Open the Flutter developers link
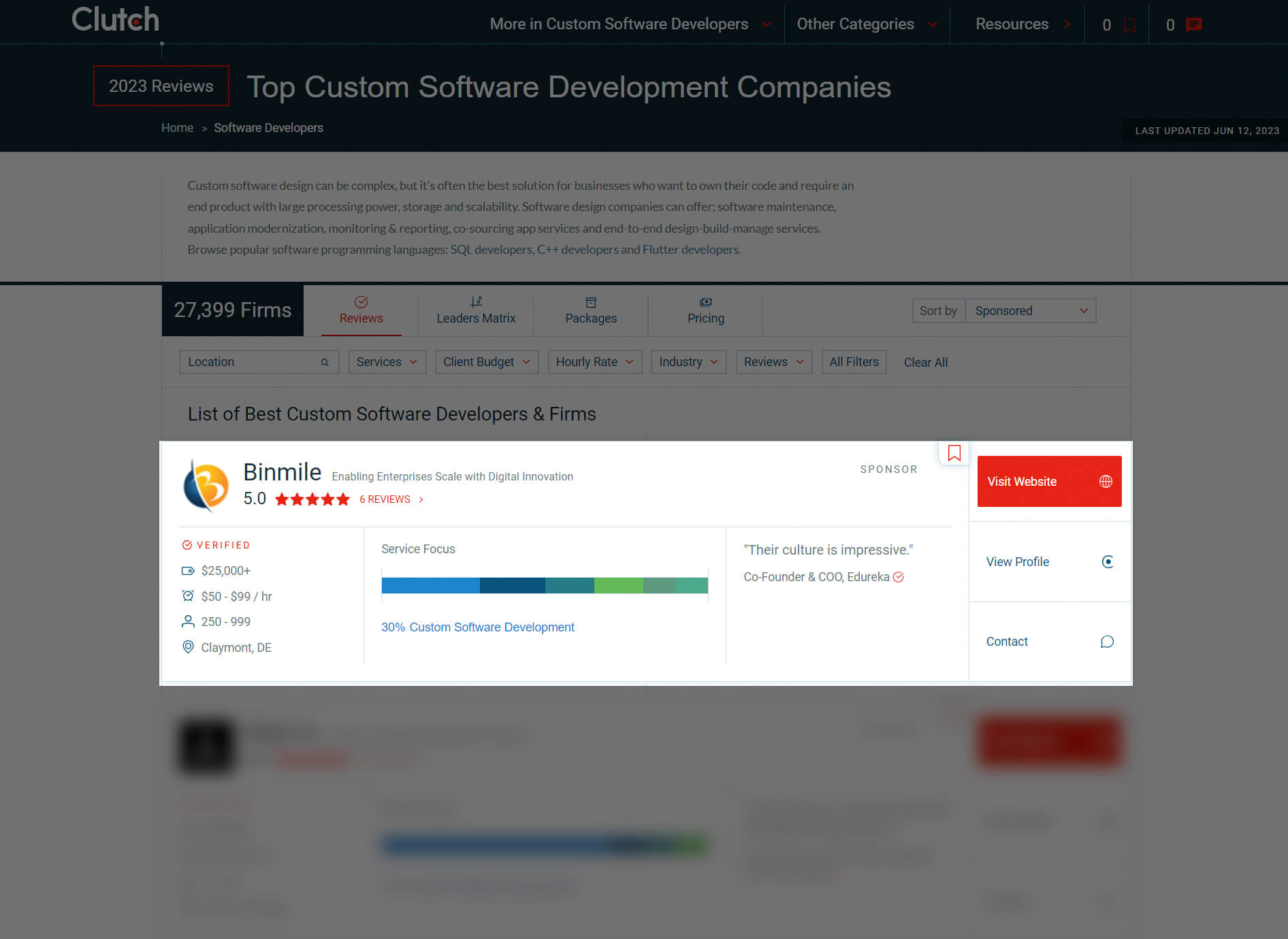The width and height of the screenshot is (1288, 939). click(690, 250)
